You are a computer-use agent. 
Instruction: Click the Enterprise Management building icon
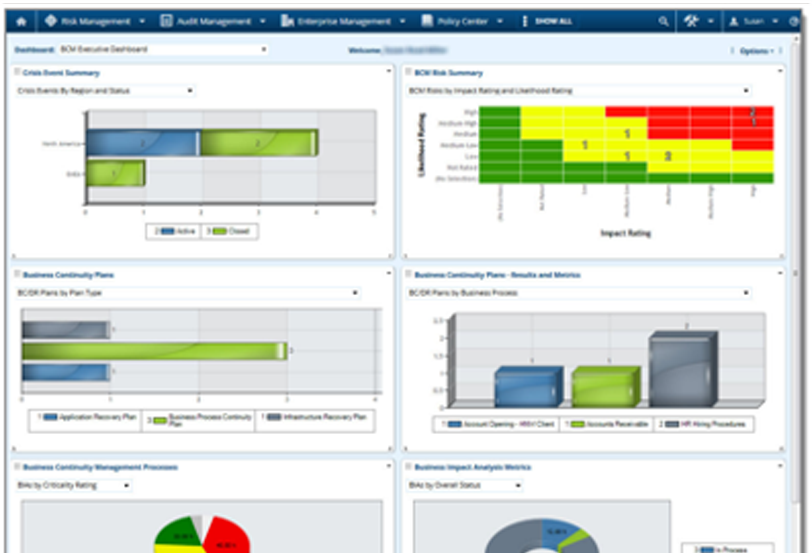coord(287,21)
